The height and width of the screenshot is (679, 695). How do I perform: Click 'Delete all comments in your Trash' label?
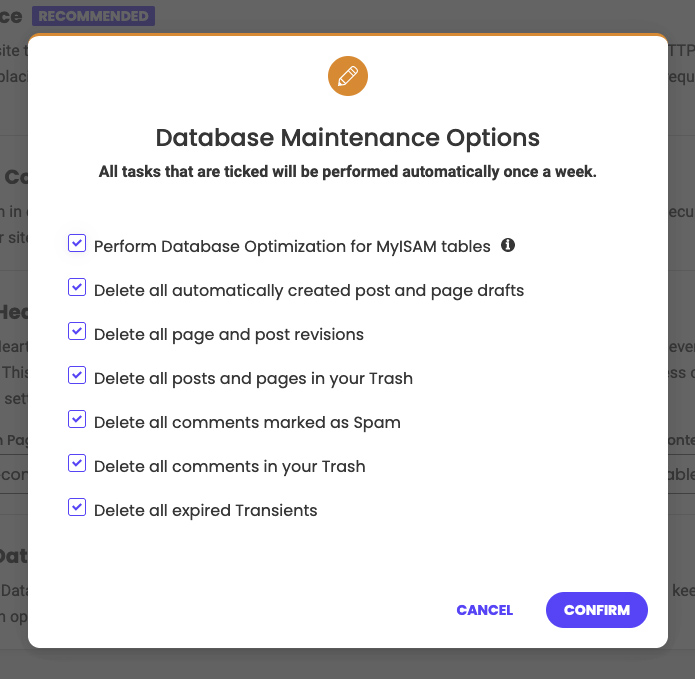(x=230, y=467)
